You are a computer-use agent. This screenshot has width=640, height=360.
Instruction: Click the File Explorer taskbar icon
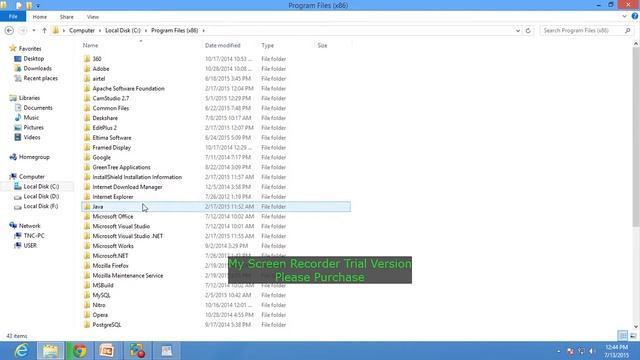(51, 351)
